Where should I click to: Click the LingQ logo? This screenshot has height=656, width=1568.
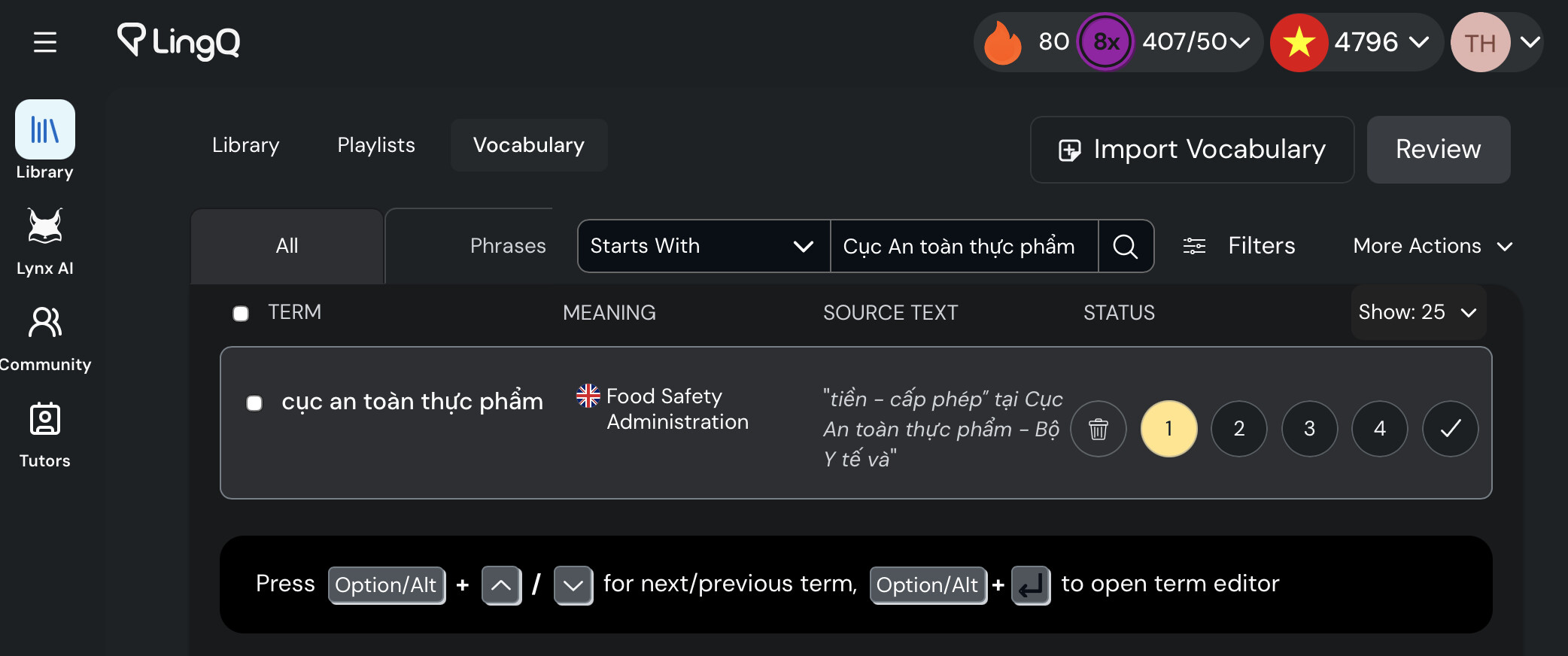pyautogui.click(x=178, y=41)
